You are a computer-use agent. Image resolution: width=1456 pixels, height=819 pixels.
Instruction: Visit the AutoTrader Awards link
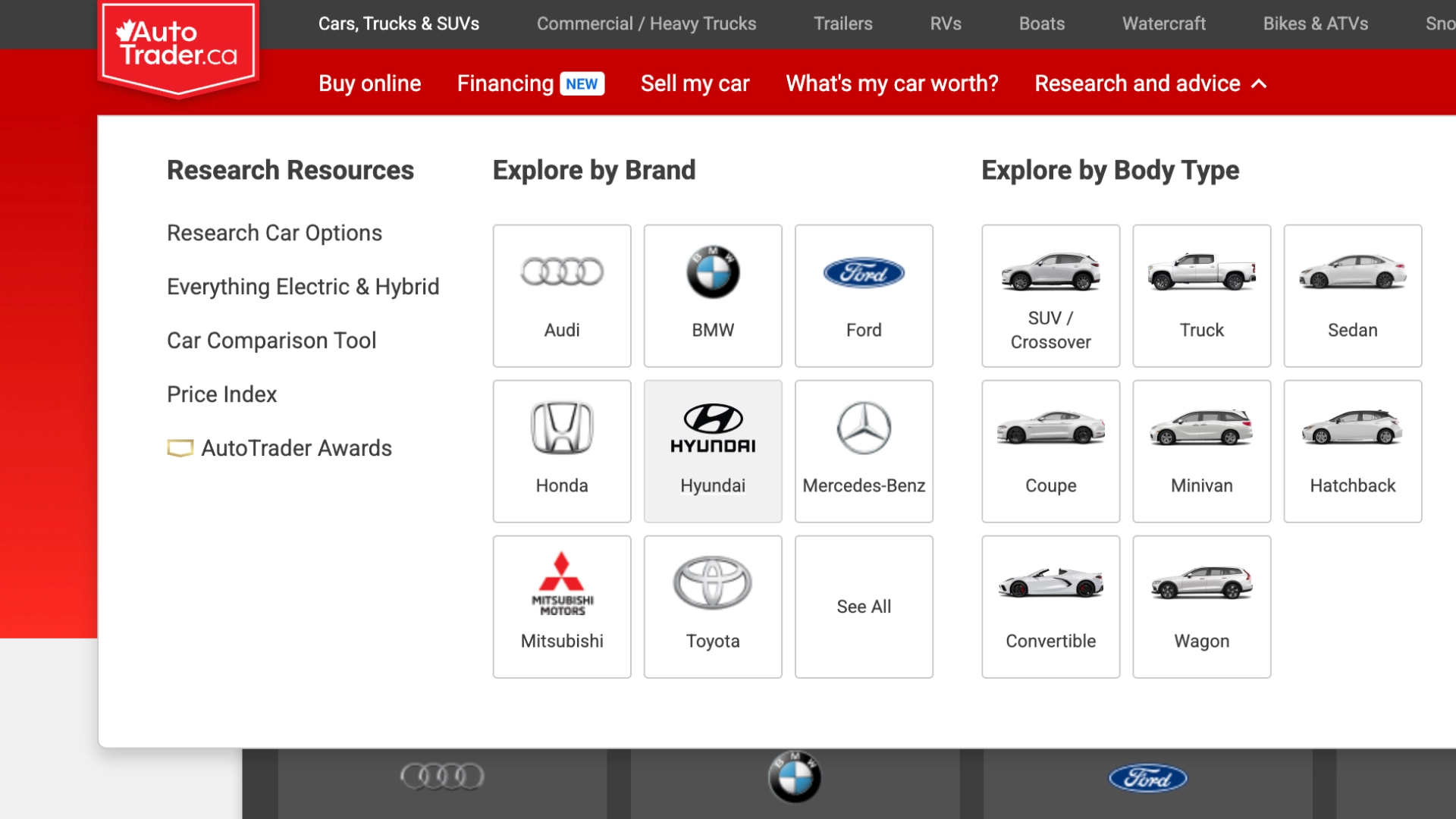coord(296,448)
